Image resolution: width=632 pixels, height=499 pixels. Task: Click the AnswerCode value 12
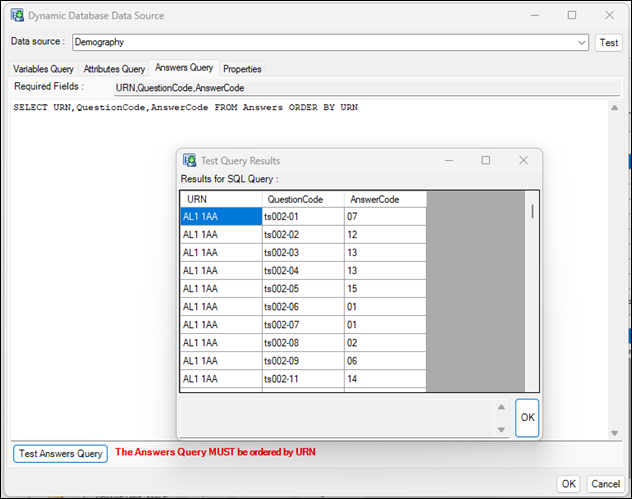(385, 235)
